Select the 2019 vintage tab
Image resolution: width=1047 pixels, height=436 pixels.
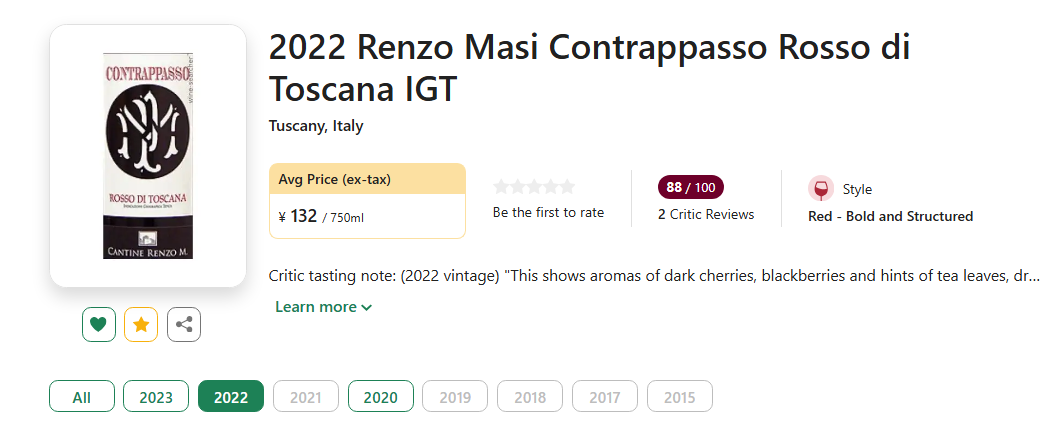pyautogui.click(x=455, y=397)
